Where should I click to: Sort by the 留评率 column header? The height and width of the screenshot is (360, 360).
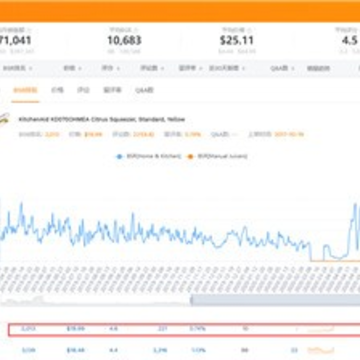(x=191, y=68)
